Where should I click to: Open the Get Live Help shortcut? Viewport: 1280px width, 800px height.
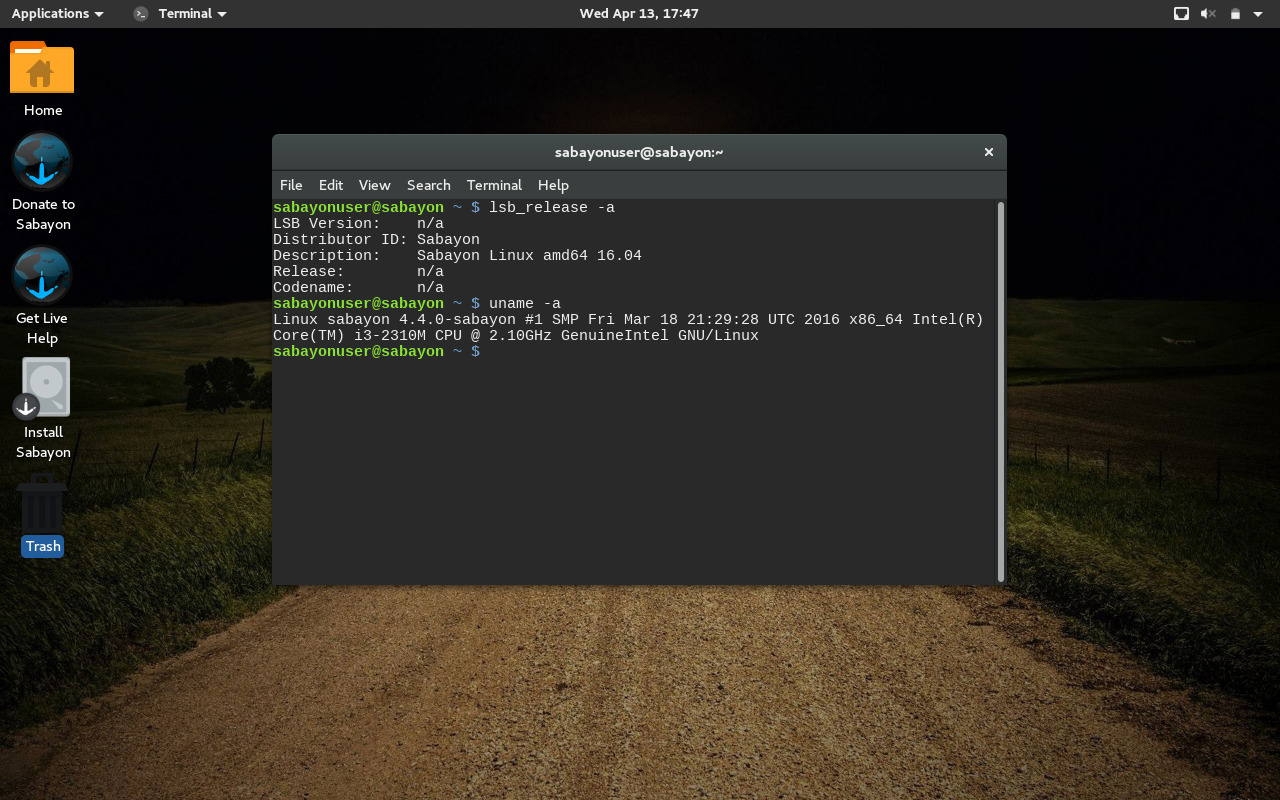42,276
